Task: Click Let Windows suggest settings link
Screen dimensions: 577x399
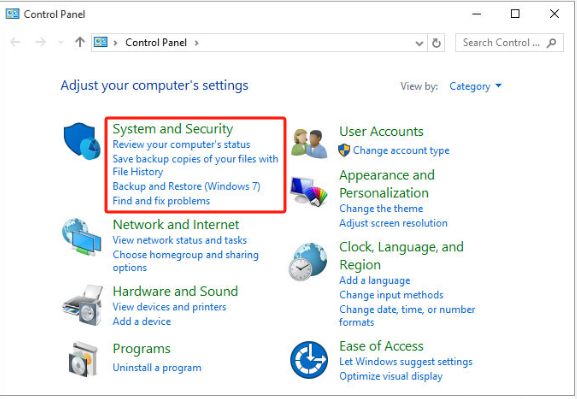Action: (406, 361)
